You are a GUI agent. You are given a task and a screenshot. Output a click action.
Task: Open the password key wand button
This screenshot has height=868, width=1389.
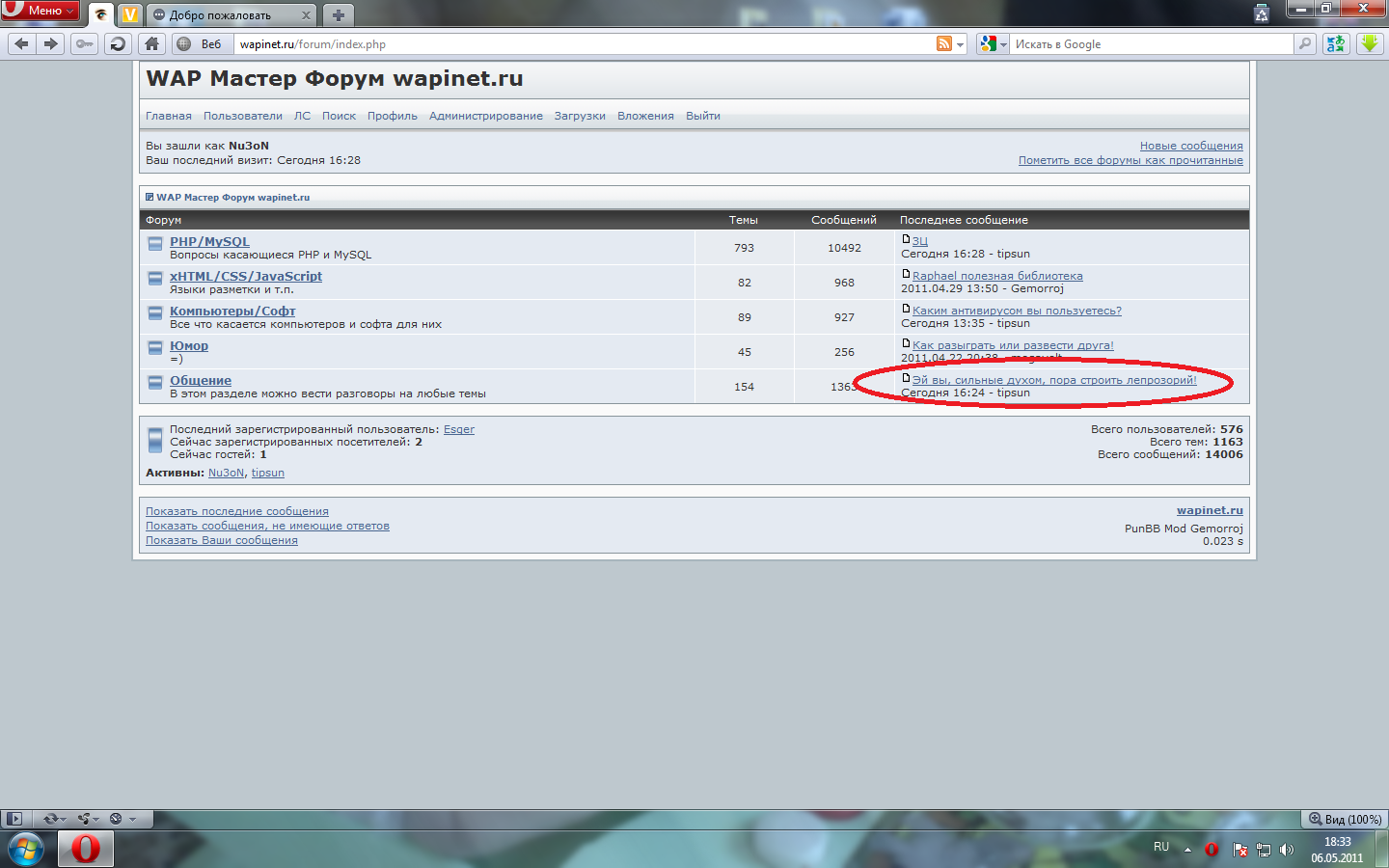pos(85,43)
